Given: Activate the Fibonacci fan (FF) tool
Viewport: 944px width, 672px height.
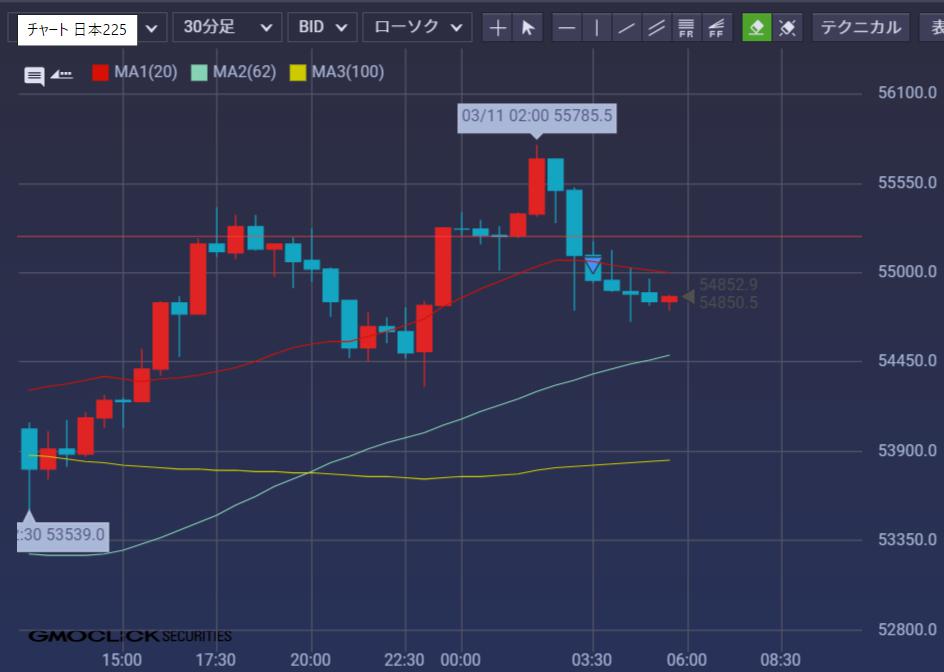Looking at the screenshot, I should coord(716,28).
